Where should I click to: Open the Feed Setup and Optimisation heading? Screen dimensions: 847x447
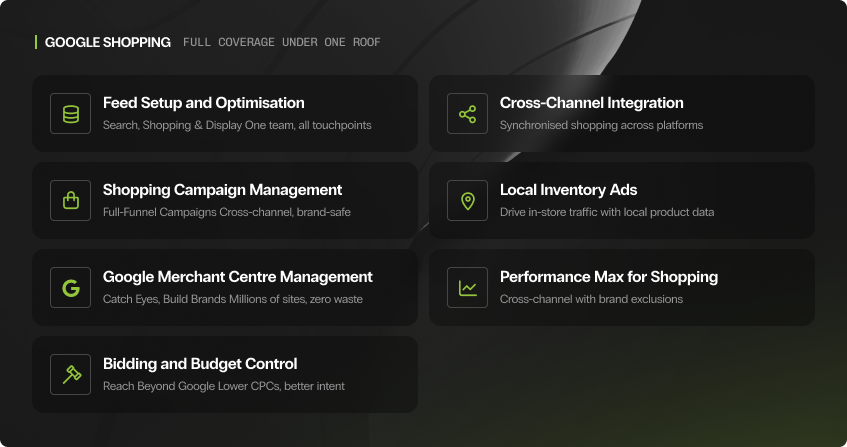pyautogui.click(x=204, y=103)
